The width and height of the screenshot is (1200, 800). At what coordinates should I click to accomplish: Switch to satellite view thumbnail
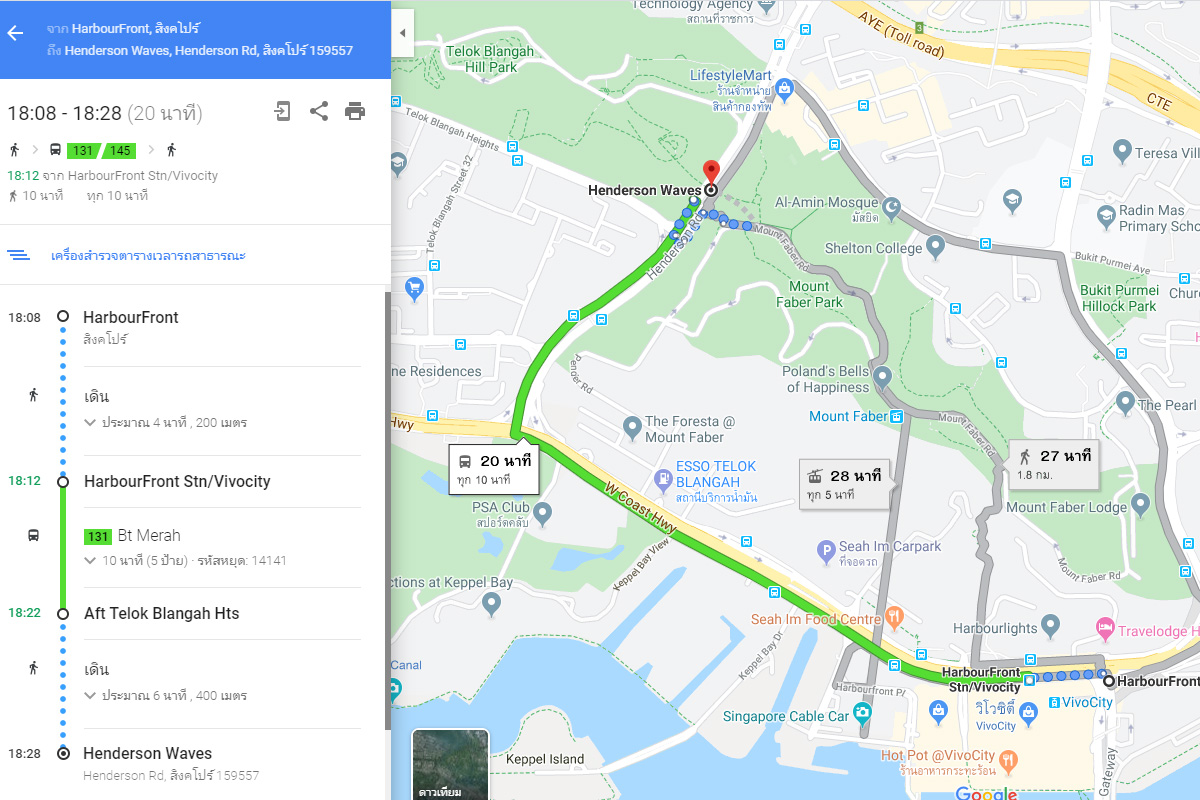(450, 765)
